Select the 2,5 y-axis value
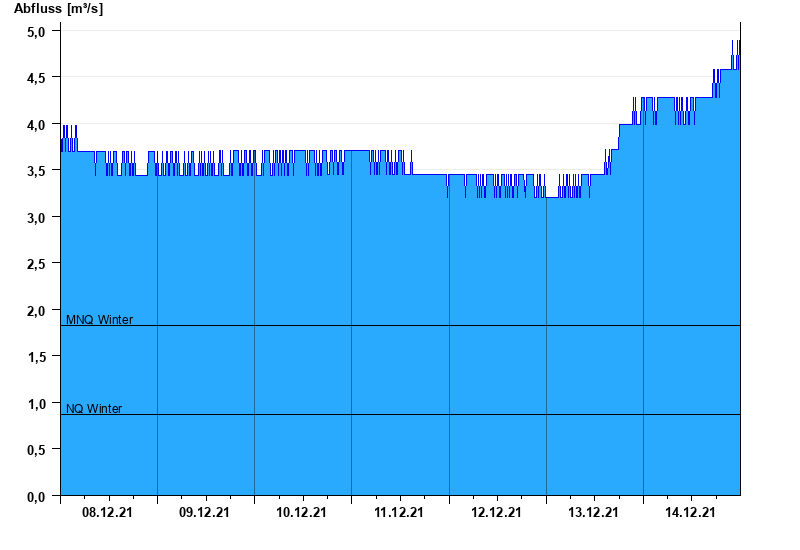This screenshot has height=550, width=800. (x=36, y=264)
